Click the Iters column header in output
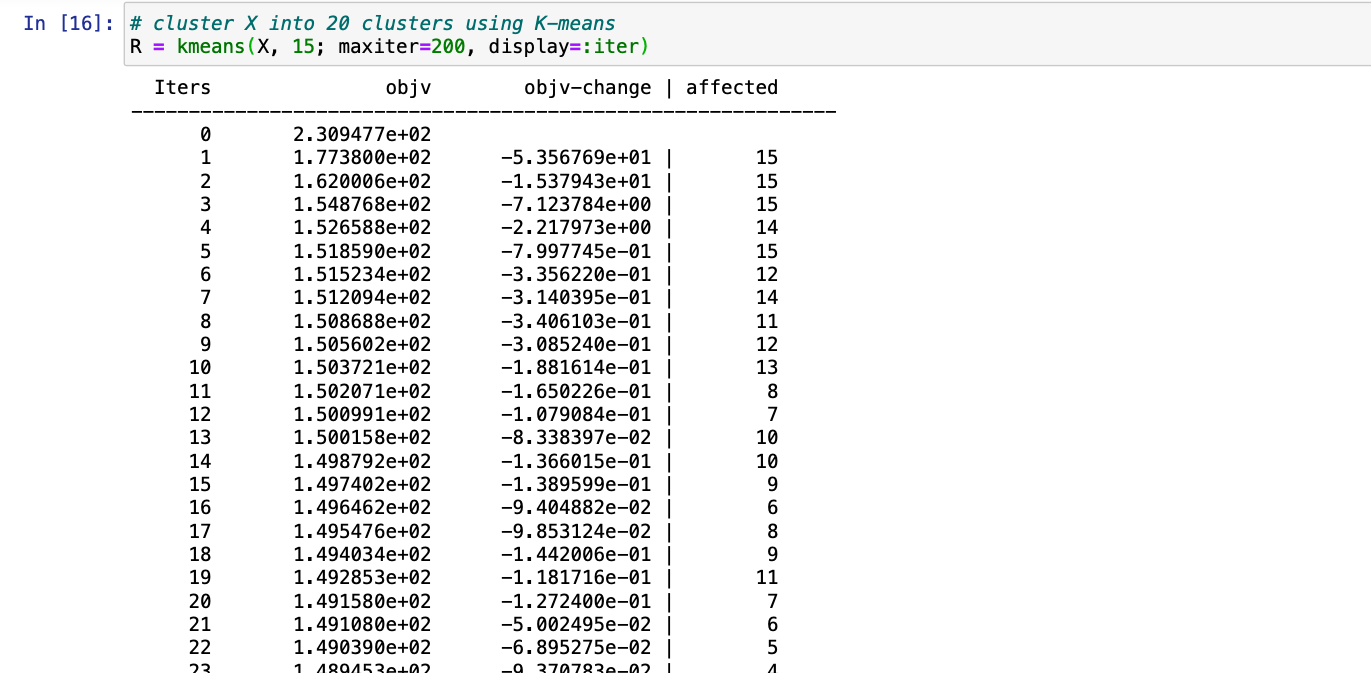 pos(183,88)
